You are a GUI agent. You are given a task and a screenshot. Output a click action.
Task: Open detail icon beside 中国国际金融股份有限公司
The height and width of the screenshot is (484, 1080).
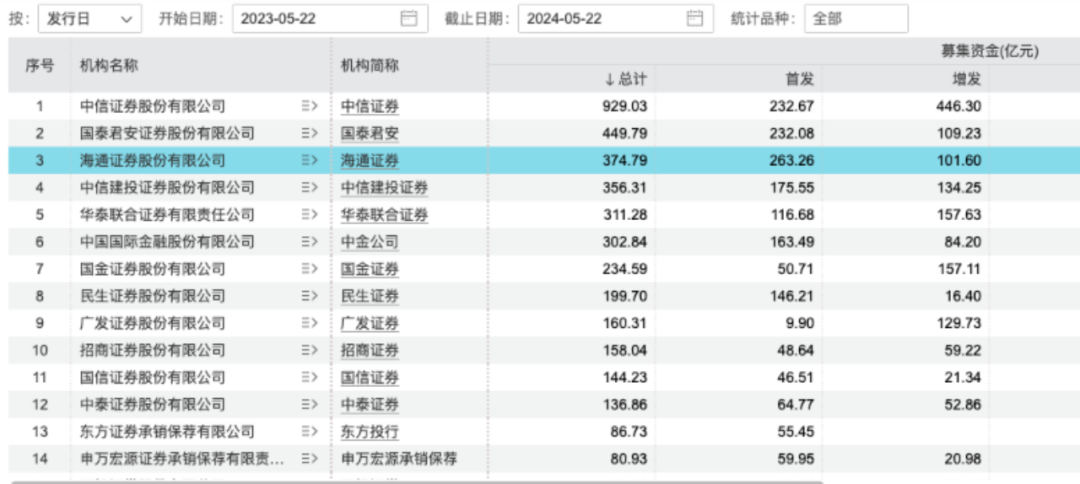tap(309, 242)
